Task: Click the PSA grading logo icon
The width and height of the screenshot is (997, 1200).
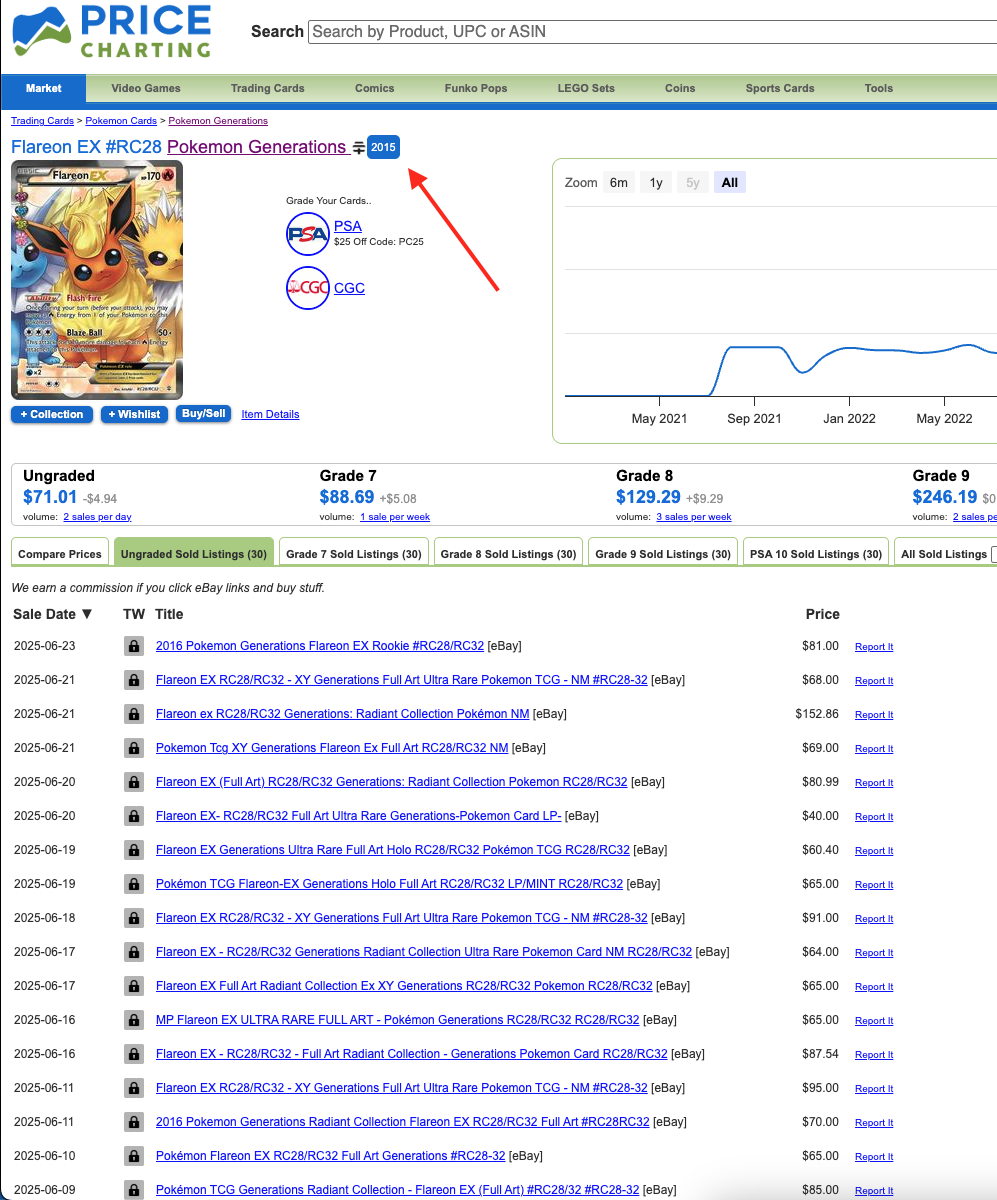Action: pos(308,234)
